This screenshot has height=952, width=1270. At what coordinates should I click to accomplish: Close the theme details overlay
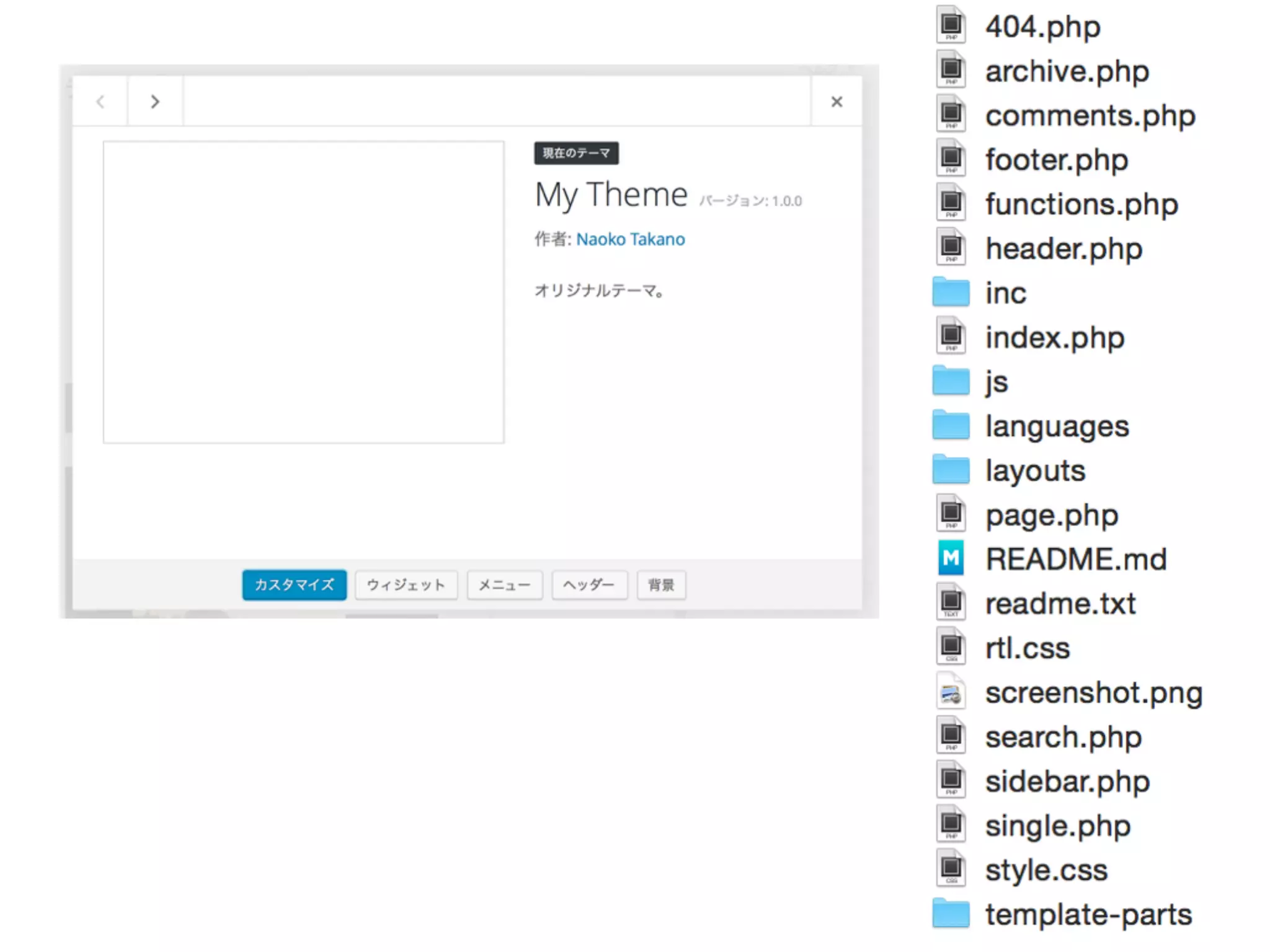click(837, 102)
